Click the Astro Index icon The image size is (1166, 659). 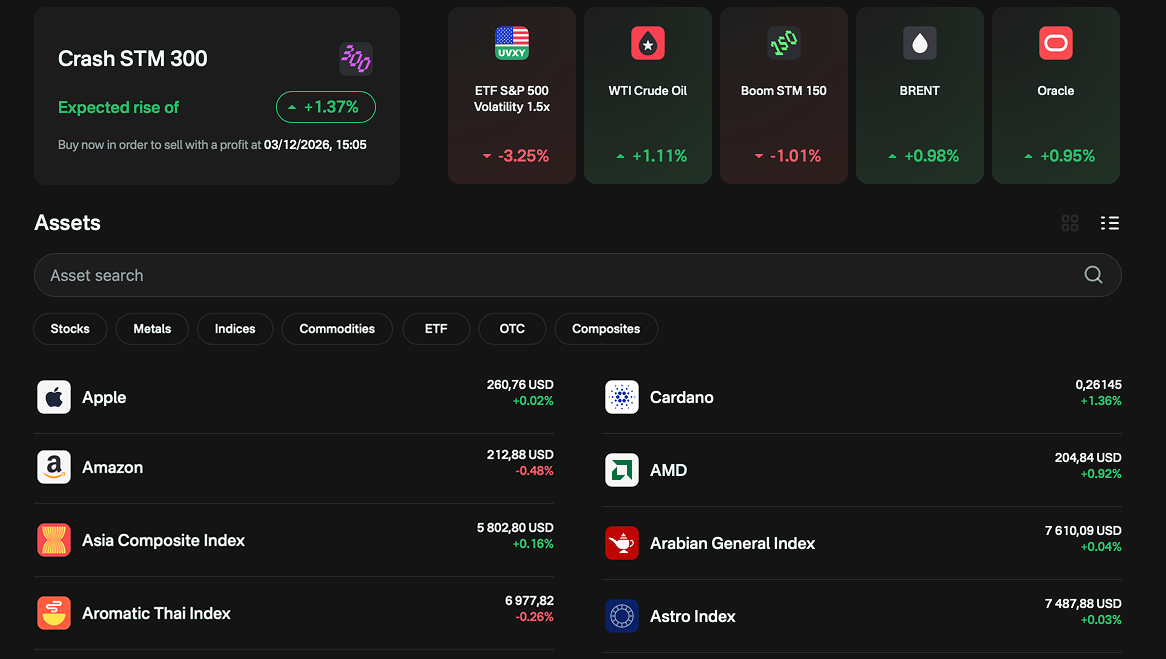pos(622,616)
